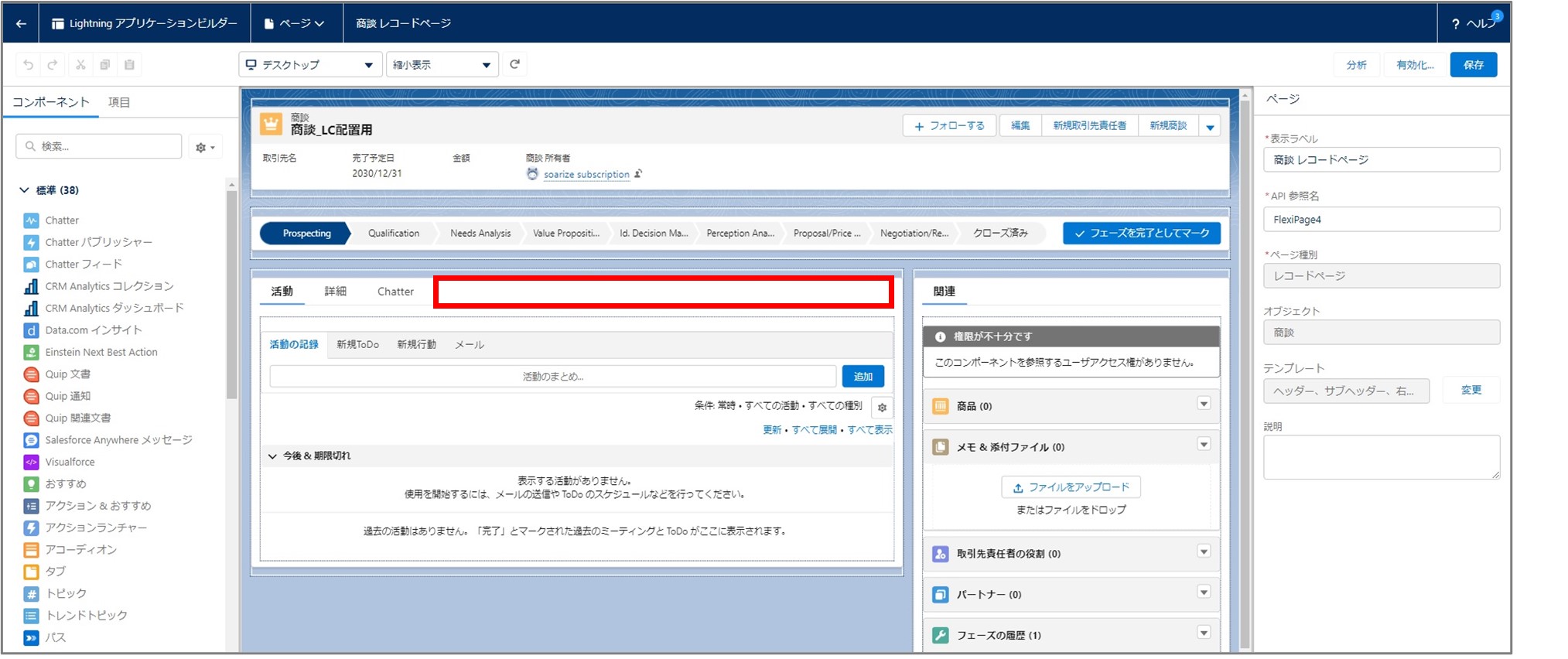This screenshot has height=659, width=1568.
Task: Open 取引先責任者の役割 list menu
Action: tap(1204, 551)
